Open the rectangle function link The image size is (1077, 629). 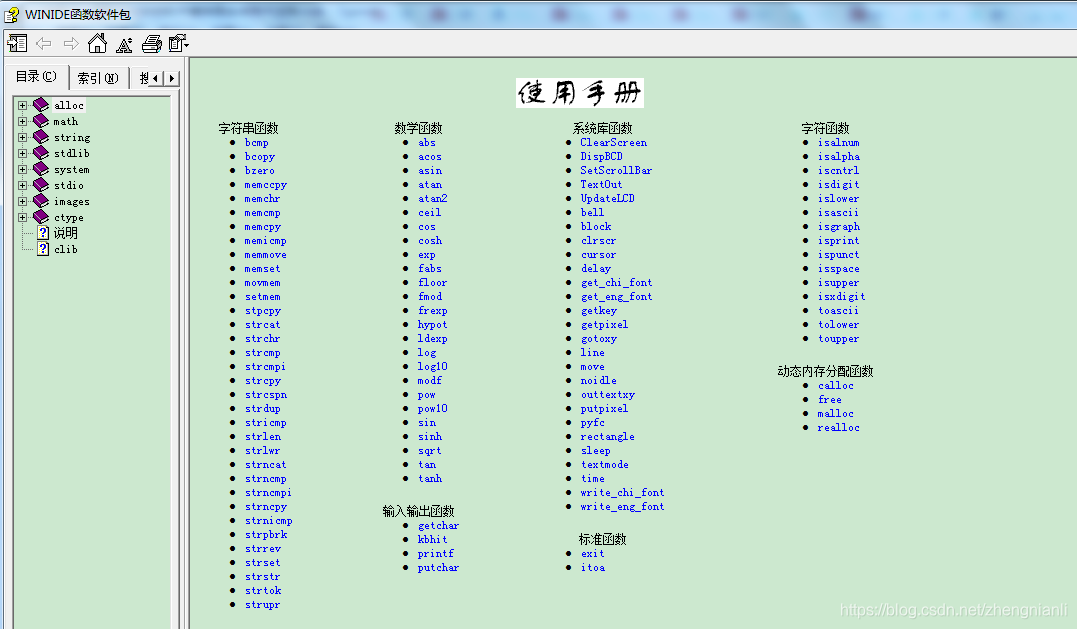pyautogui.click(x=607, y=437)
